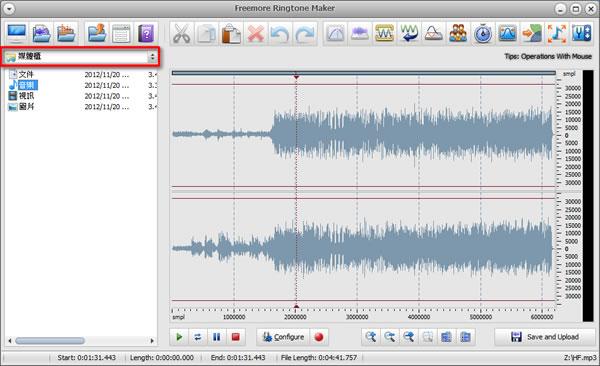Apply the fade curve effect icon
The image size is (600, 366).
[x=336, y=34]
